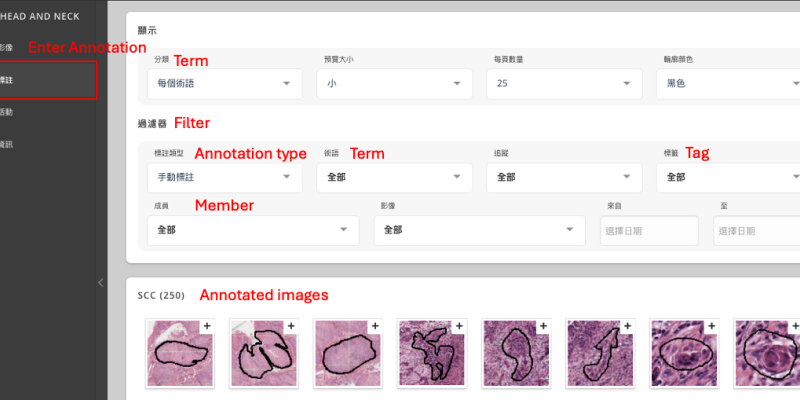The height and width of the screenshot is (400, 800).
Task: Click the plus icon on second SCC thumbnail
Action: 291,326
